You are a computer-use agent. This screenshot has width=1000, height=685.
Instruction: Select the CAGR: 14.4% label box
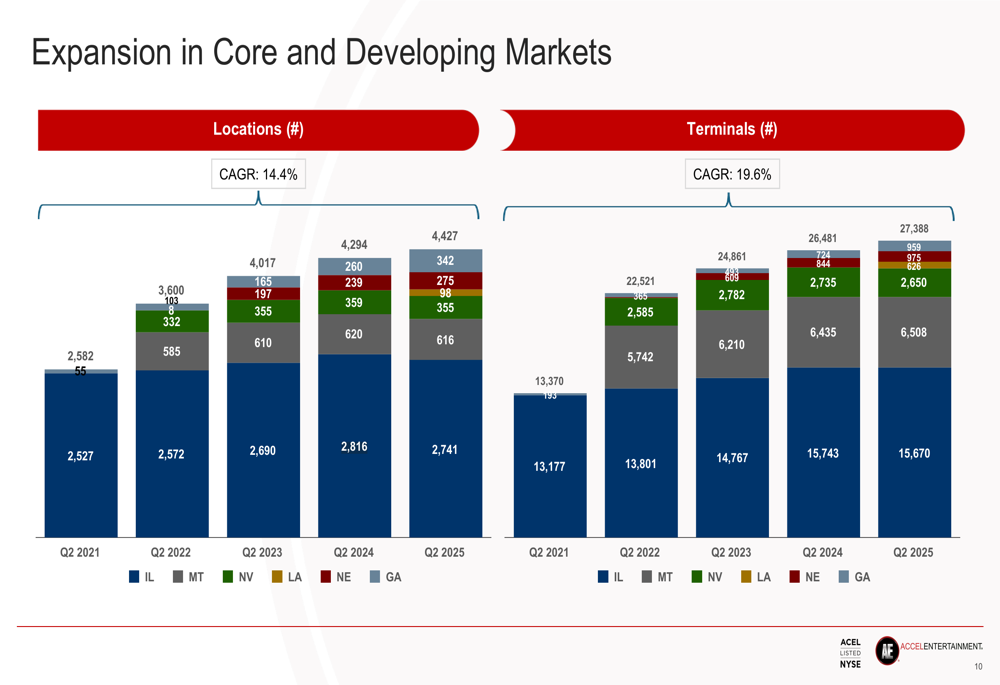point(258,174)
